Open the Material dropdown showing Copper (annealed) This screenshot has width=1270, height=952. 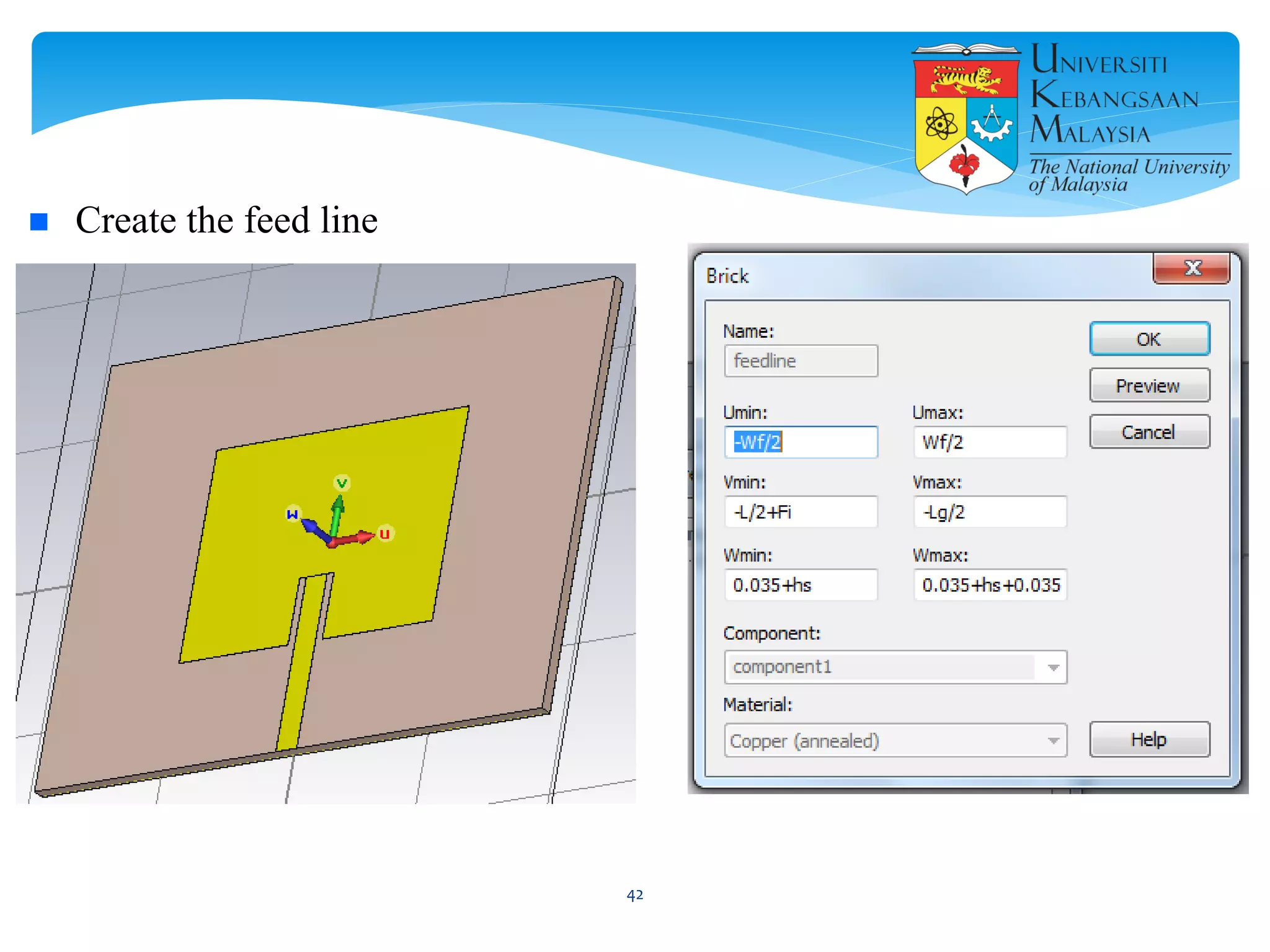[895, 741]
